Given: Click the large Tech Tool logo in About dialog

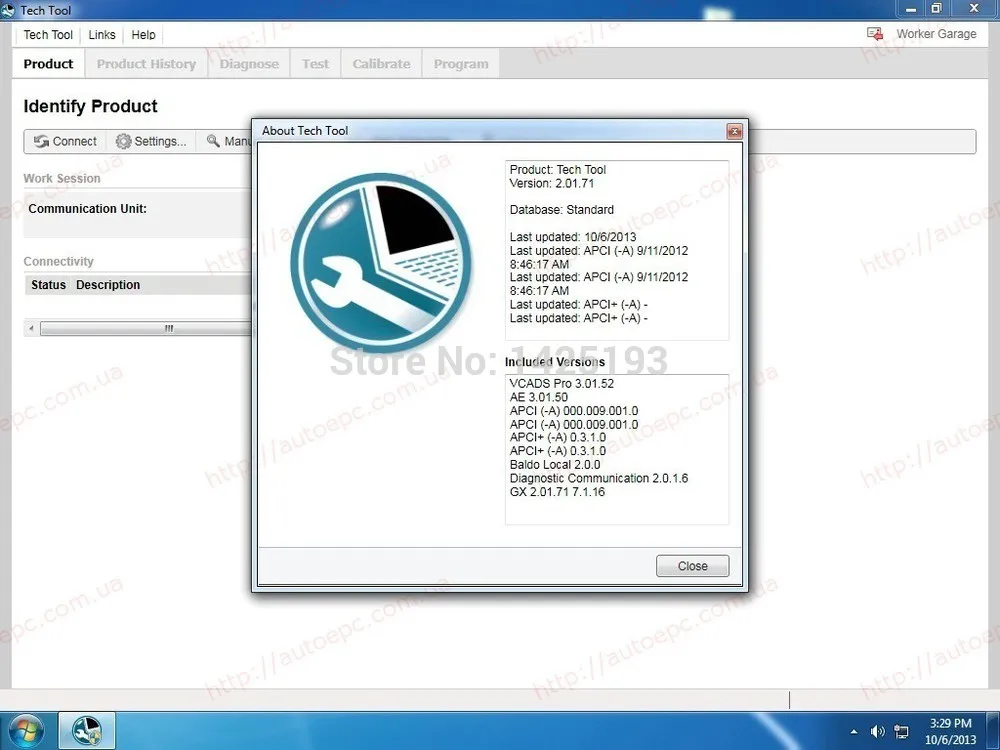Looking at the screenshot, I should [x=381, y=262].
